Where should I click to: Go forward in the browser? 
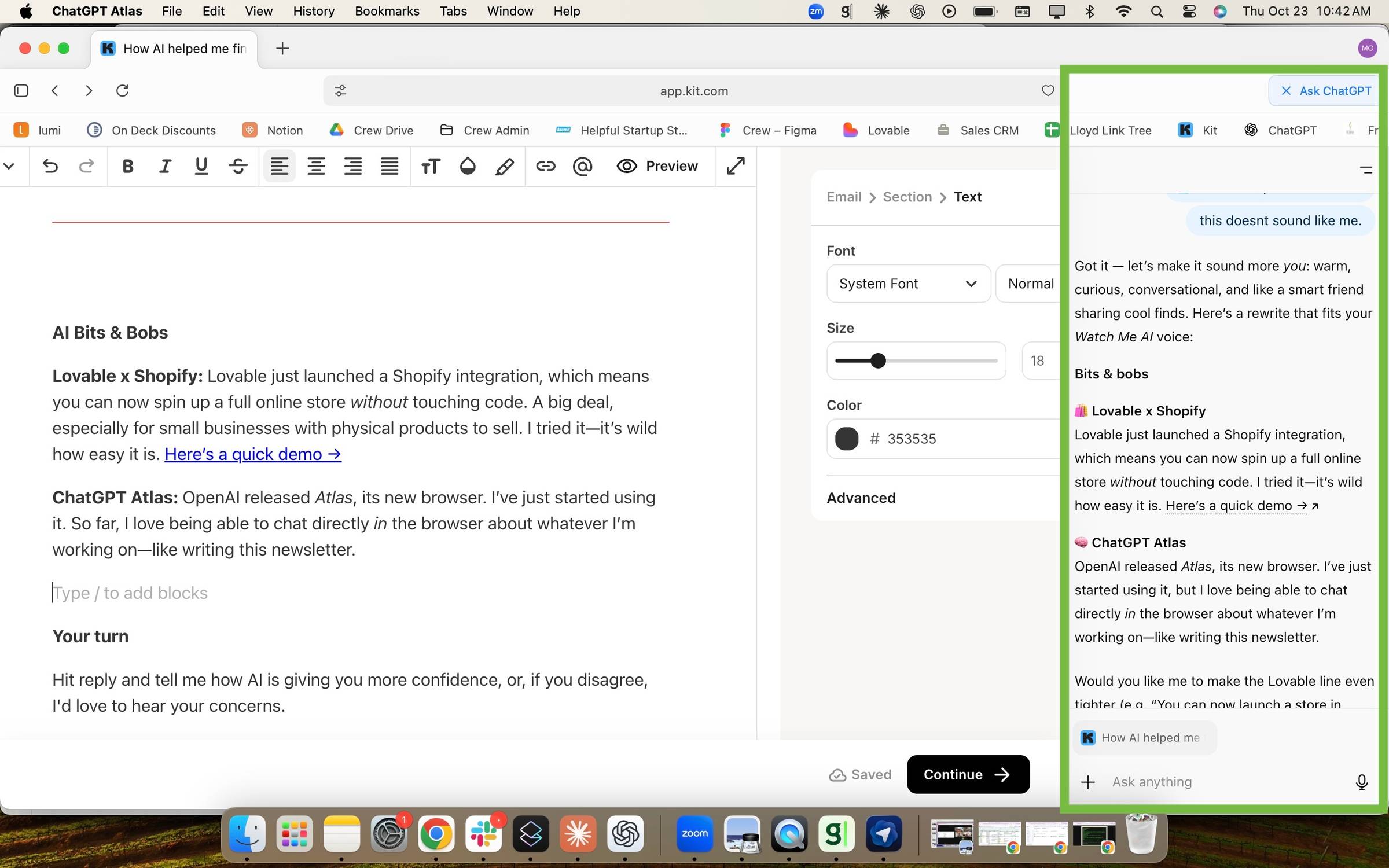point(89,91)
